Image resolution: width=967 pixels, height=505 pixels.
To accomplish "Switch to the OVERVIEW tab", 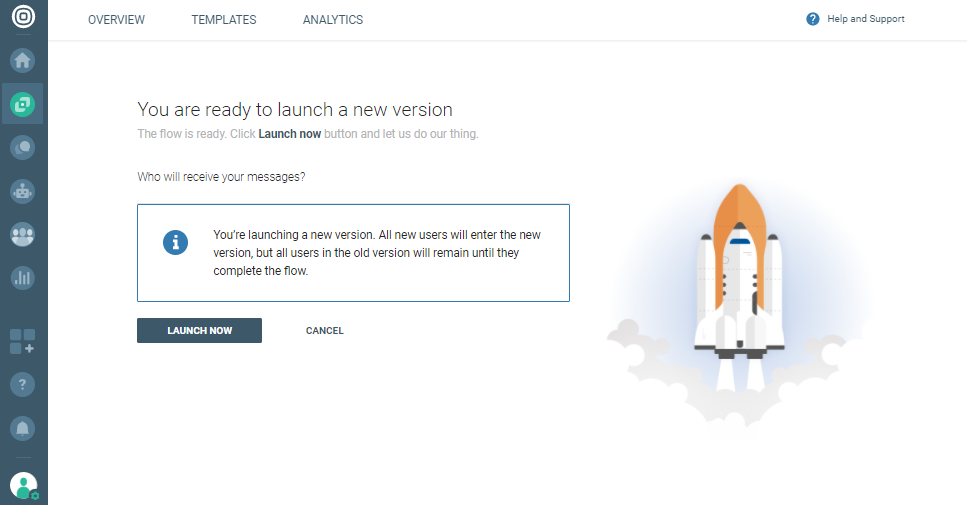I will click(x=116, y=20).
